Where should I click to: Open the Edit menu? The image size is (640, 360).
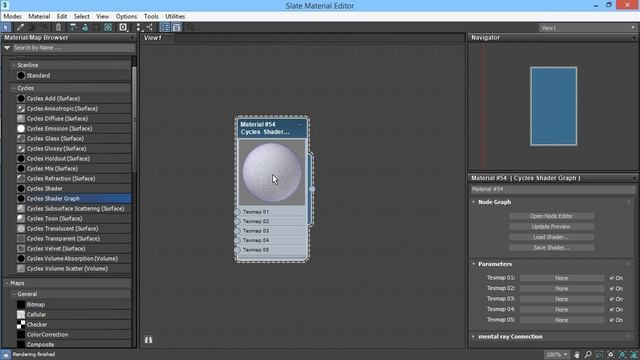(62, 16)
